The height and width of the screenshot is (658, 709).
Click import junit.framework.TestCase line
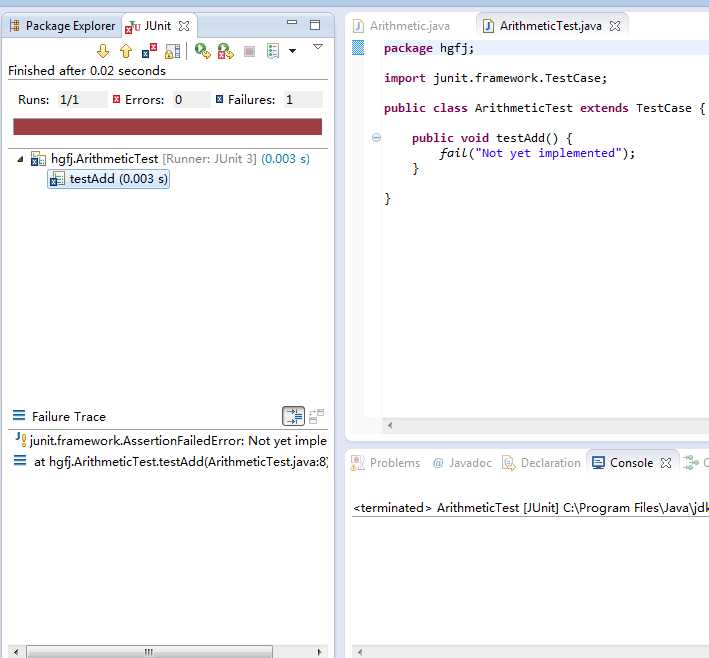click(x=495, y=78)
